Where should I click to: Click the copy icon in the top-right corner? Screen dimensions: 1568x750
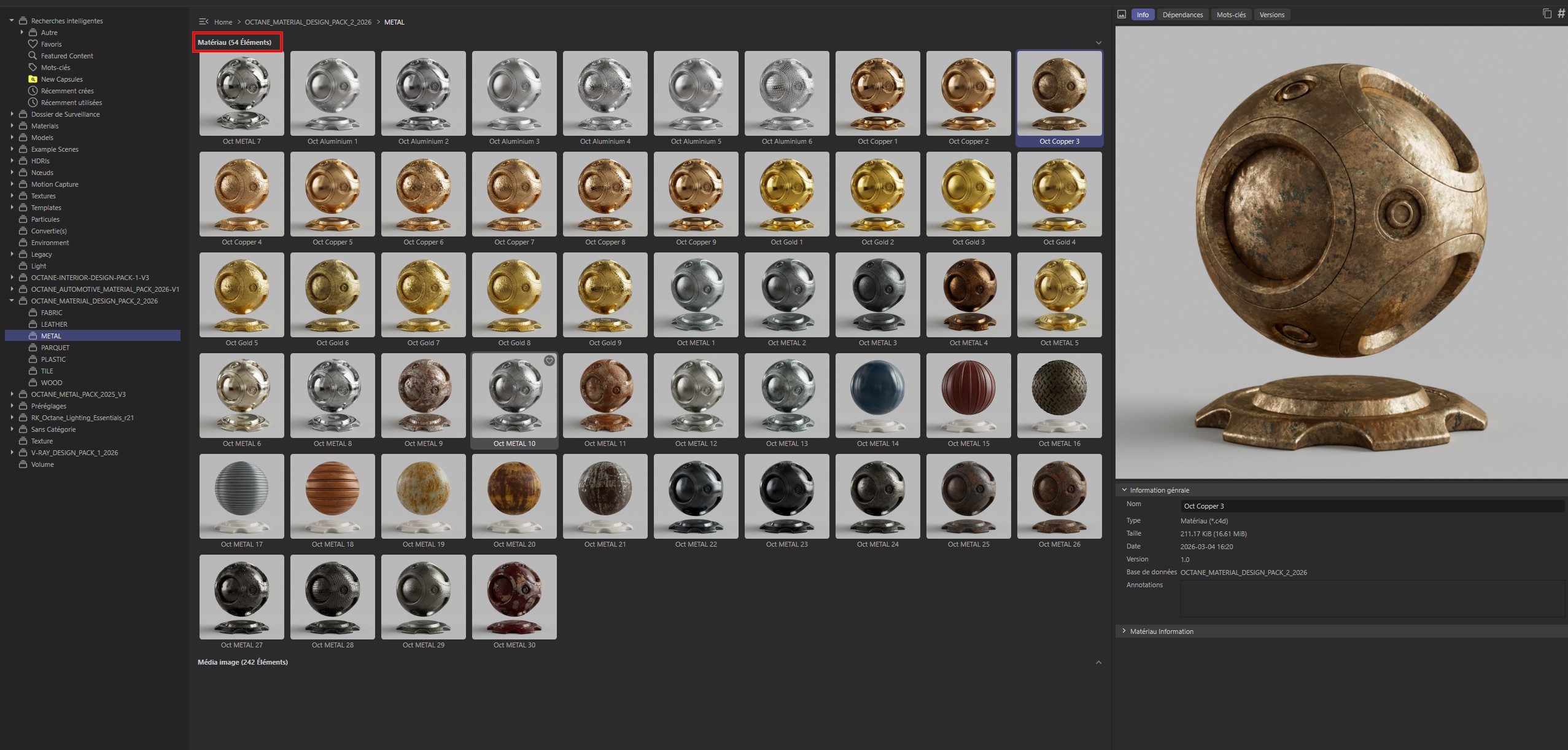(1546, 12)
